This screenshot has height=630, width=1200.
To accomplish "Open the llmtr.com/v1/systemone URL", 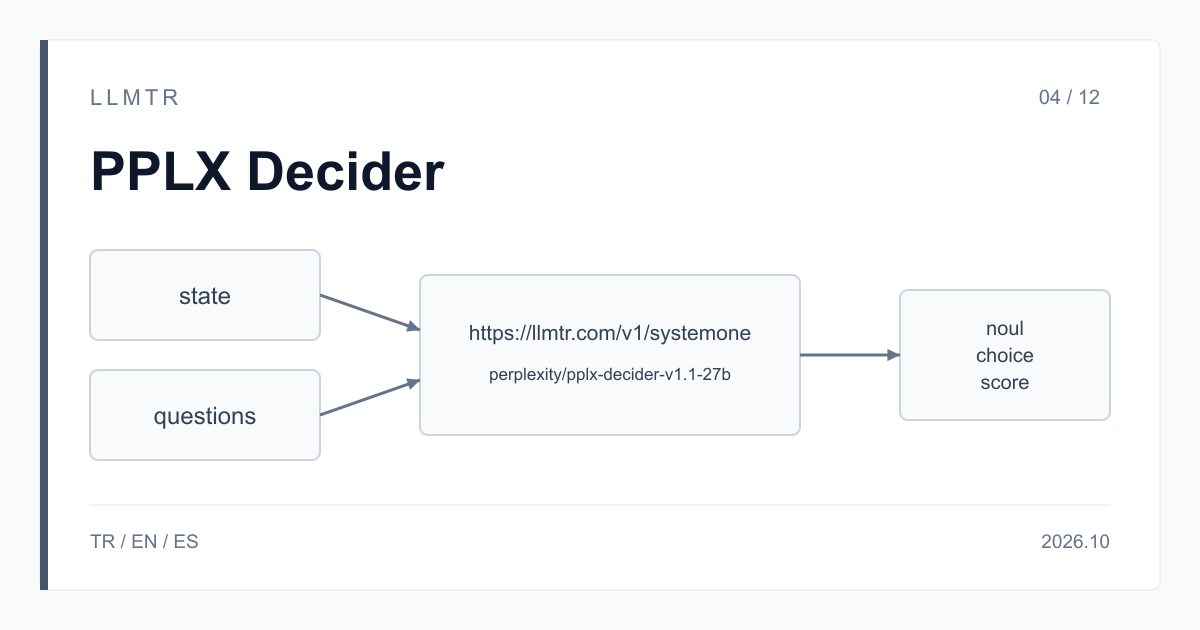I will (x=609, y=333).
